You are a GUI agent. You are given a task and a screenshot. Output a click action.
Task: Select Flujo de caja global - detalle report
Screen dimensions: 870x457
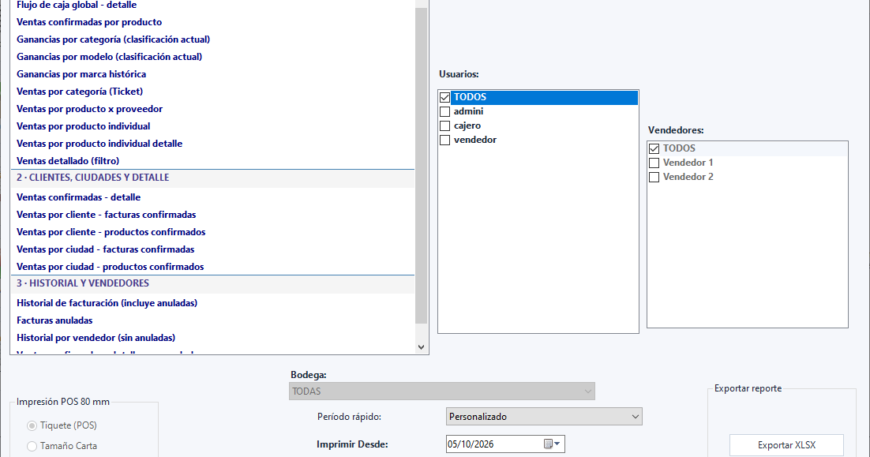pos(77,5)
